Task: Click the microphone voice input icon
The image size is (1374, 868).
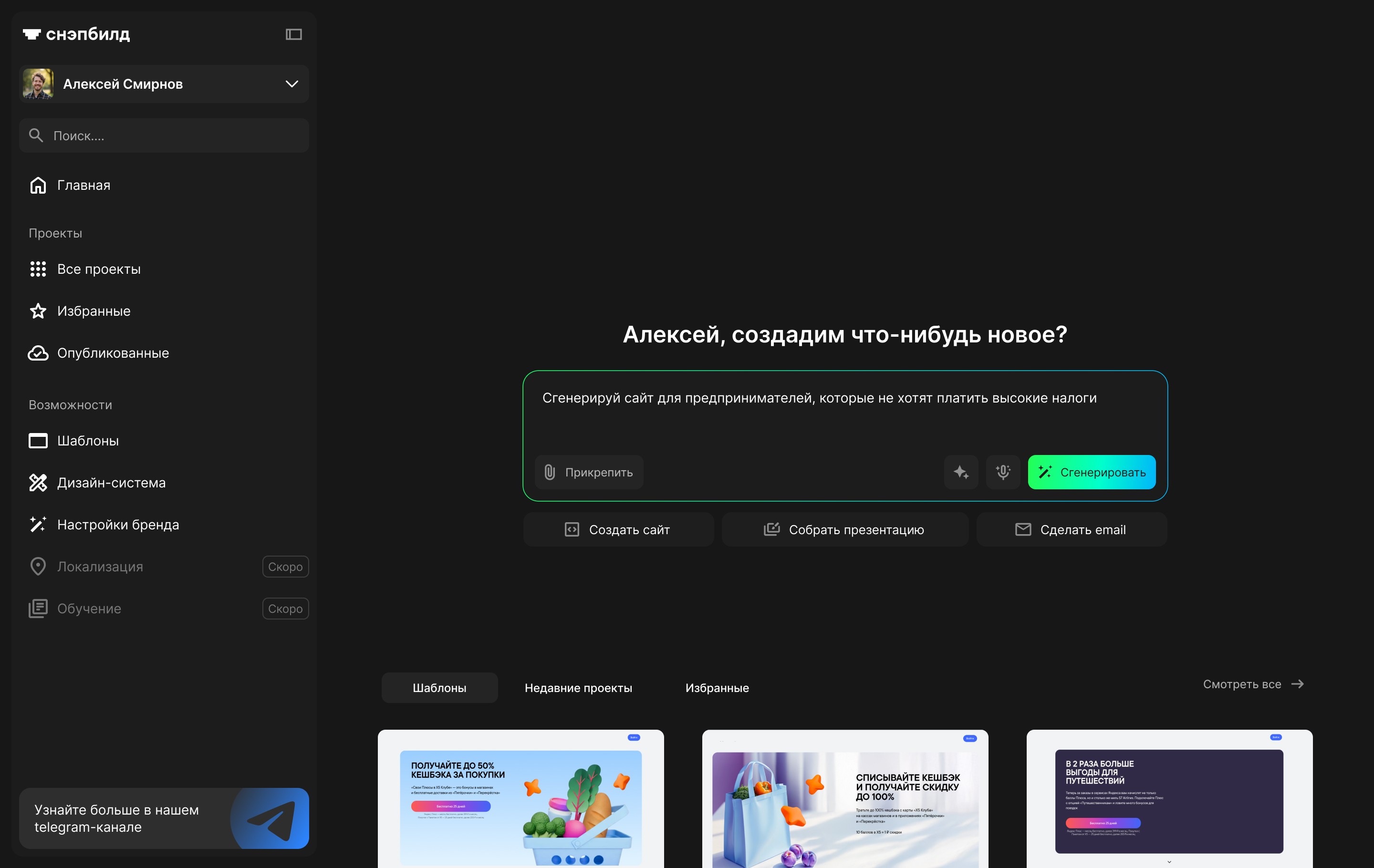Action: (x=1002, y=472)
